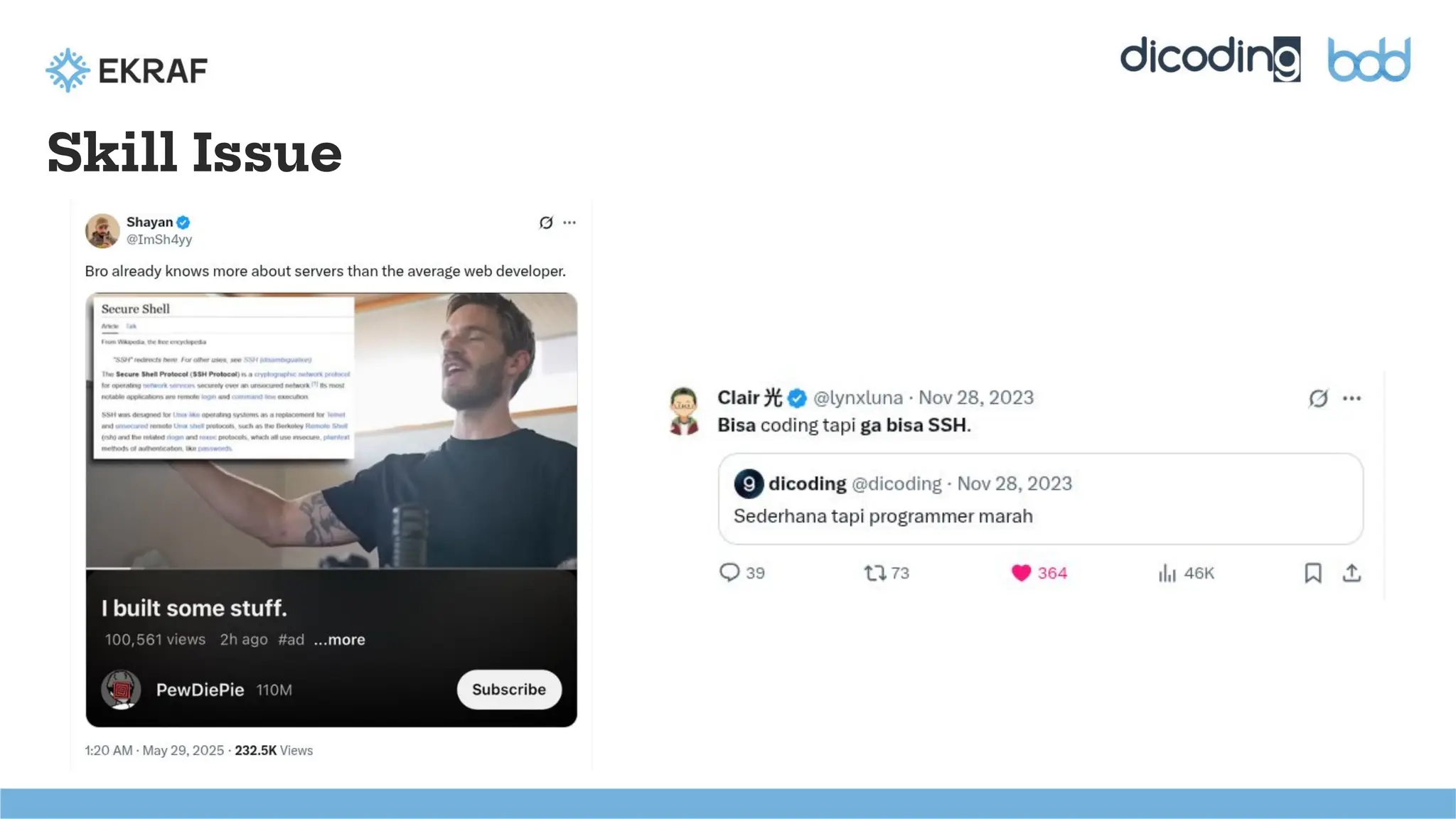
Task: Bookmark Clair's tweet
Action: 1313,572
